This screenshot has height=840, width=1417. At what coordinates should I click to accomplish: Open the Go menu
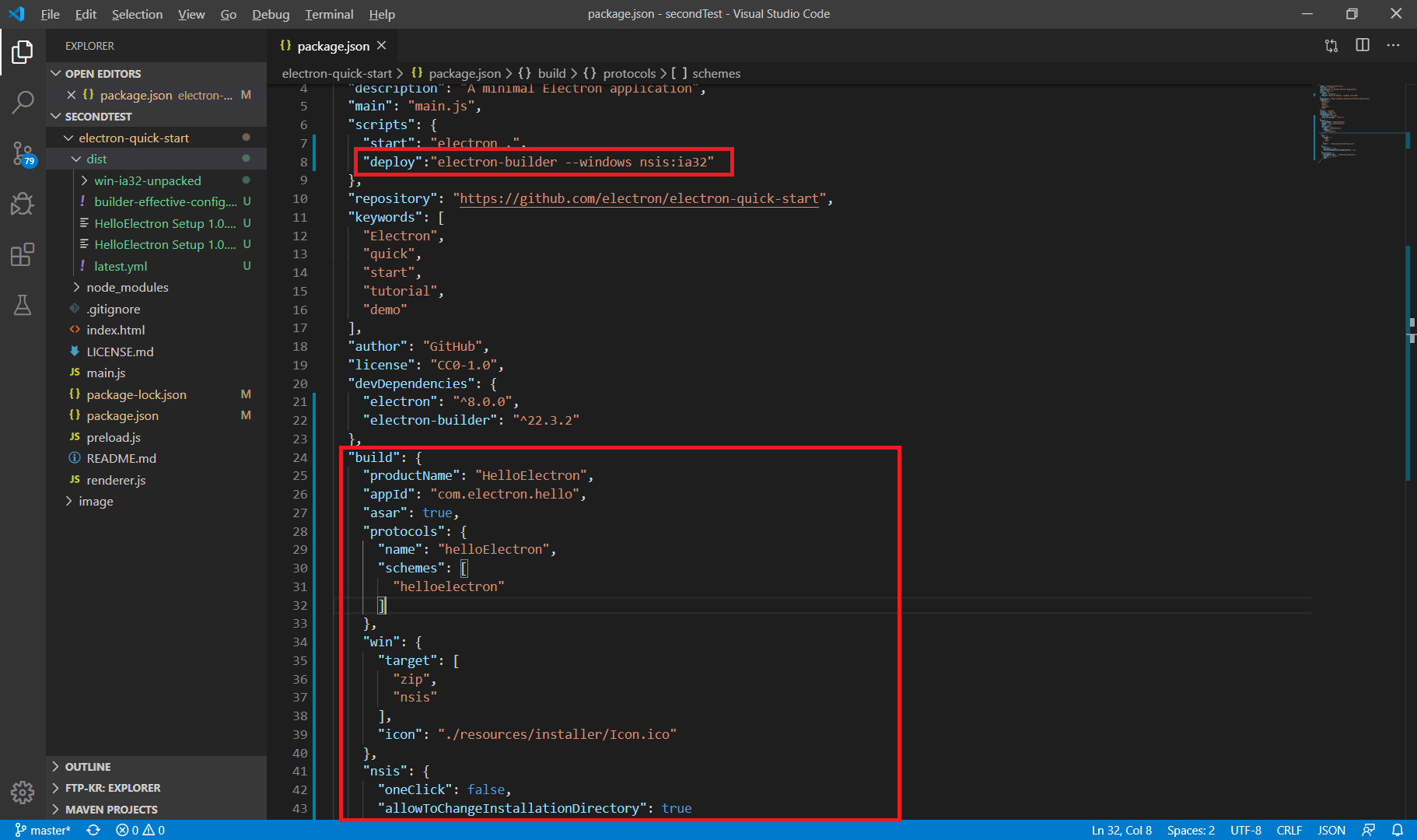[x=228, y=14]
